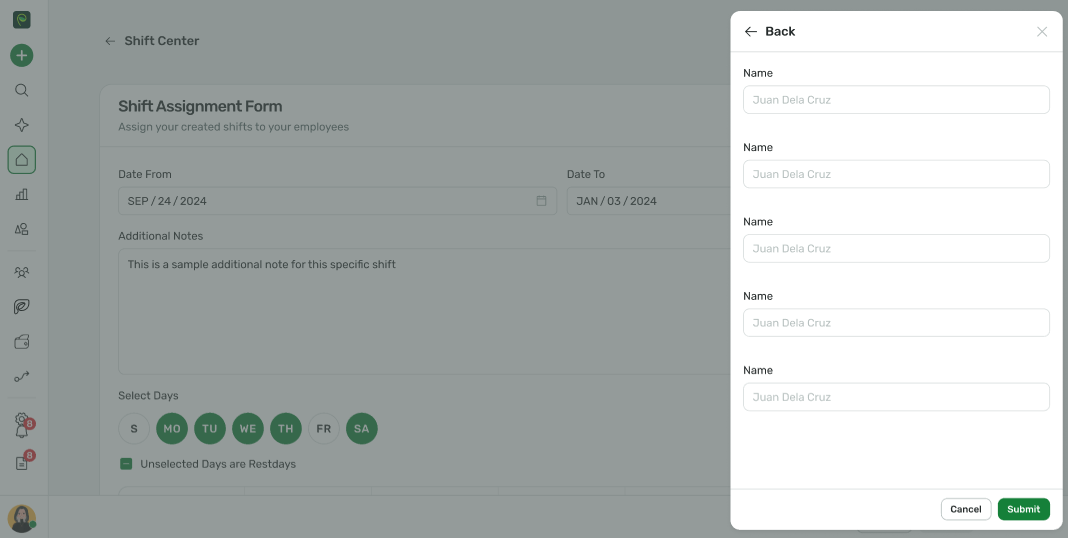Click the user profile avatar
This screenshot has height=538, width=1068.
pos(22,518)
